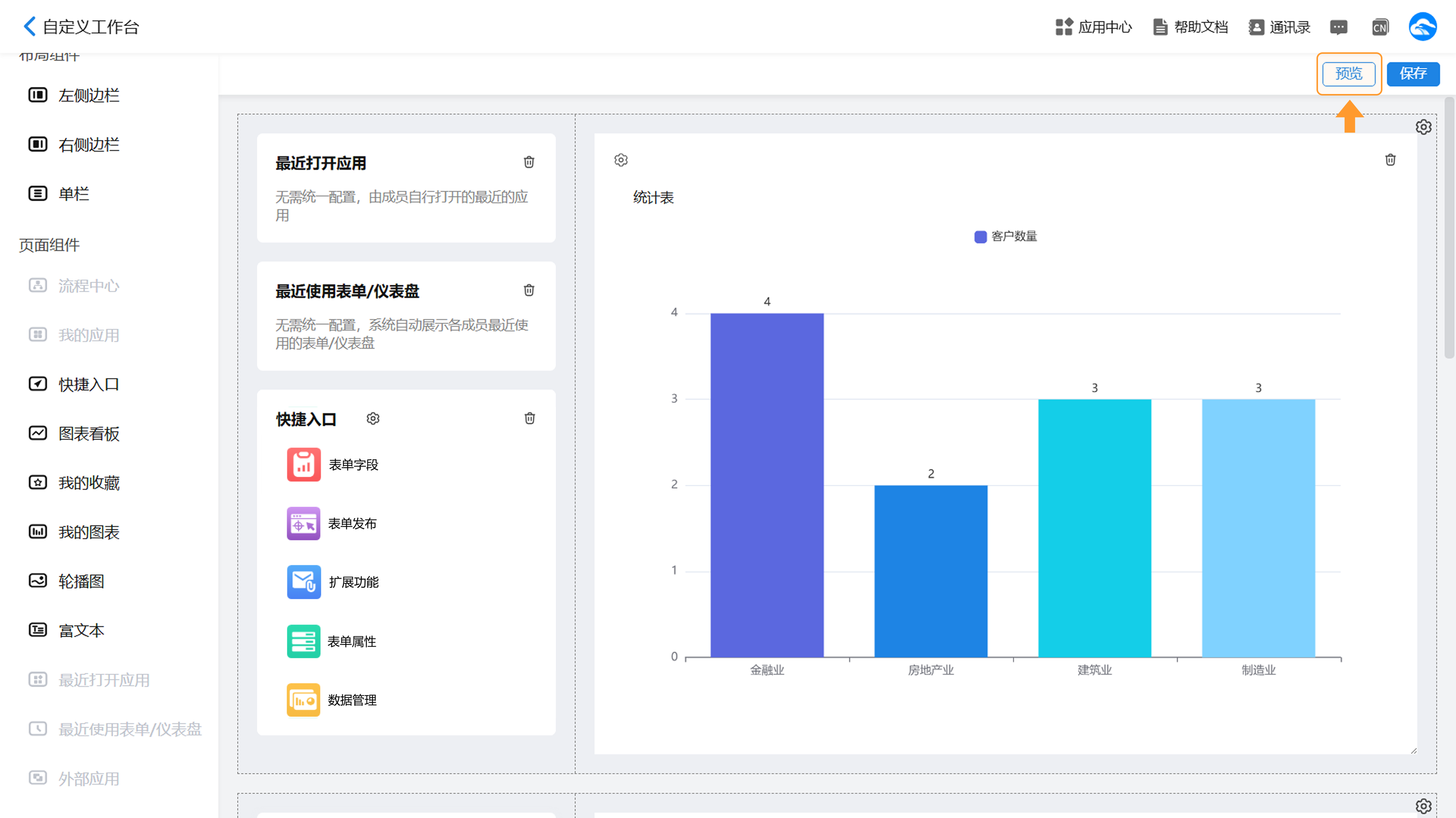Click the chart widget's resize handle corner
Image resolution: width=1456 pixels, height=818 pixels.
point(1414,751)
